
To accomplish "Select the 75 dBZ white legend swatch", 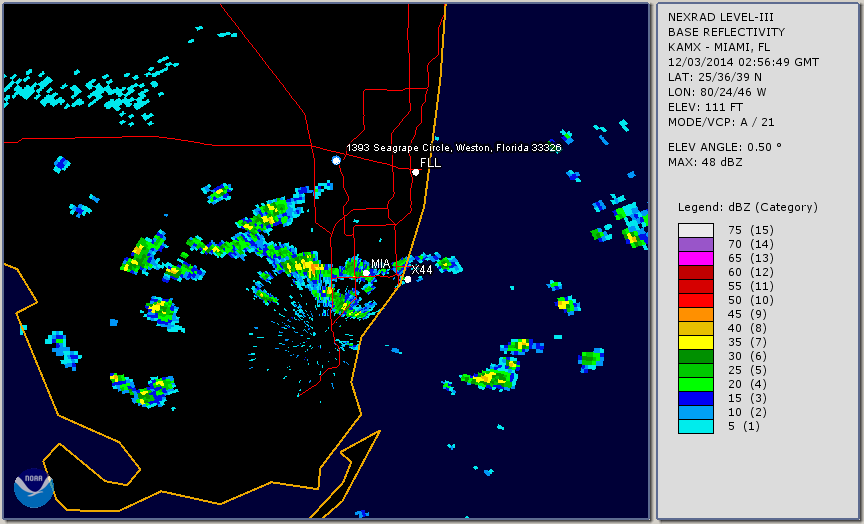I will [x=695, y=230].
